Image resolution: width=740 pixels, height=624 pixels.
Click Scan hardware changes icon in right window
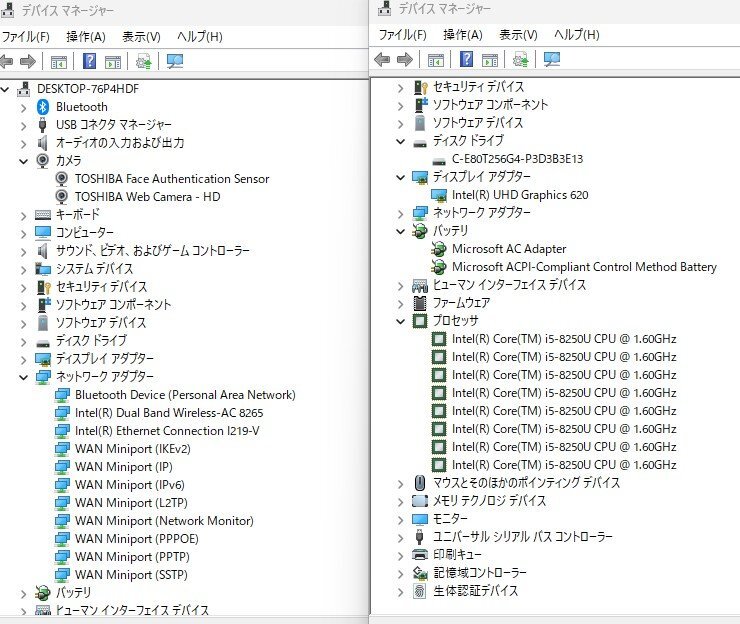pyautogui.click(x=552, y=59)
